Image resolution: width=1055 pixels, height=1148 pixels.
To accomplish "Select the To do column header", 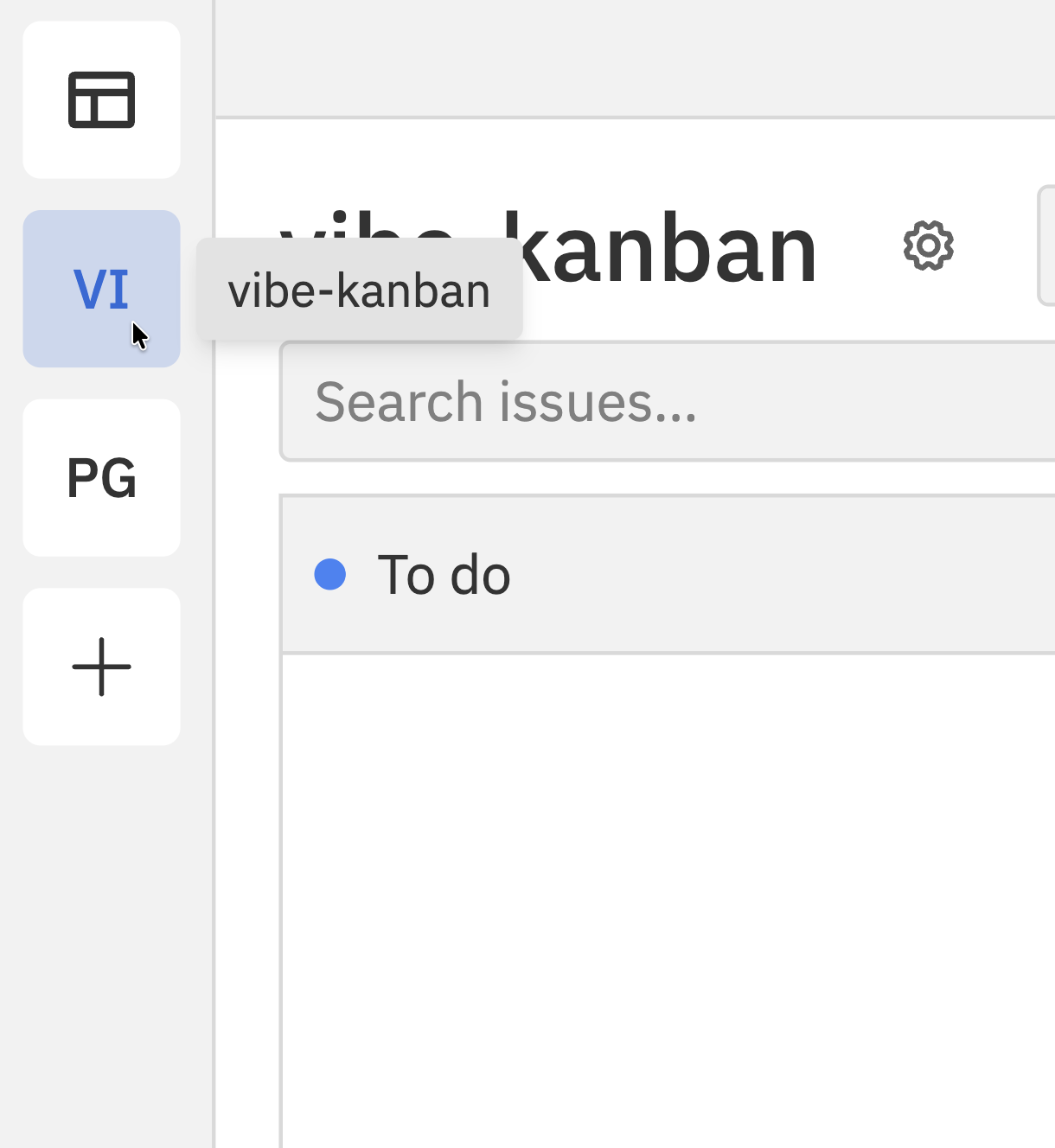I will tap(668, 574).
